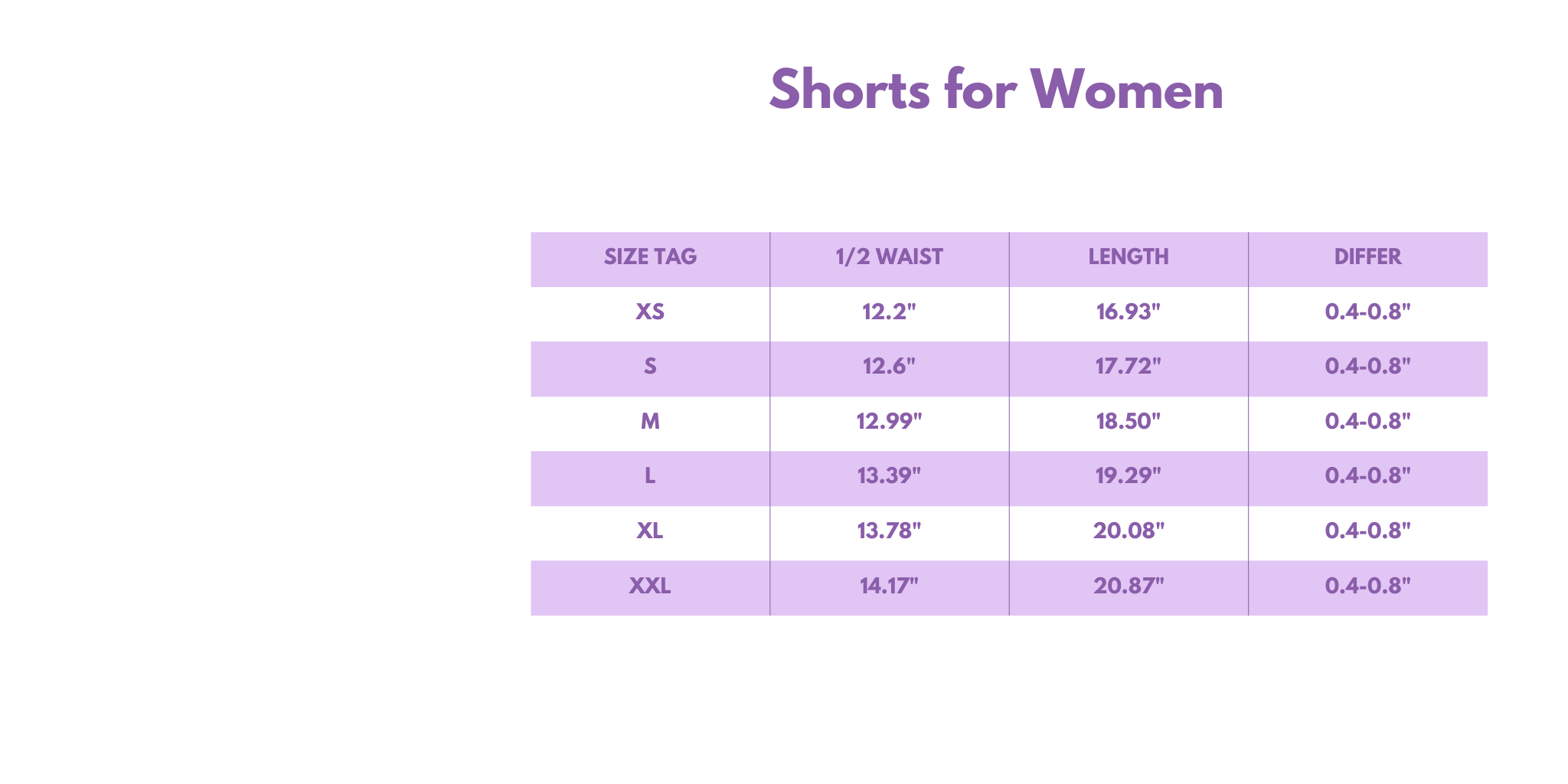1568x784 pixels.
Task: Click the "Shorts for Women" title
Action: point(996,91)
